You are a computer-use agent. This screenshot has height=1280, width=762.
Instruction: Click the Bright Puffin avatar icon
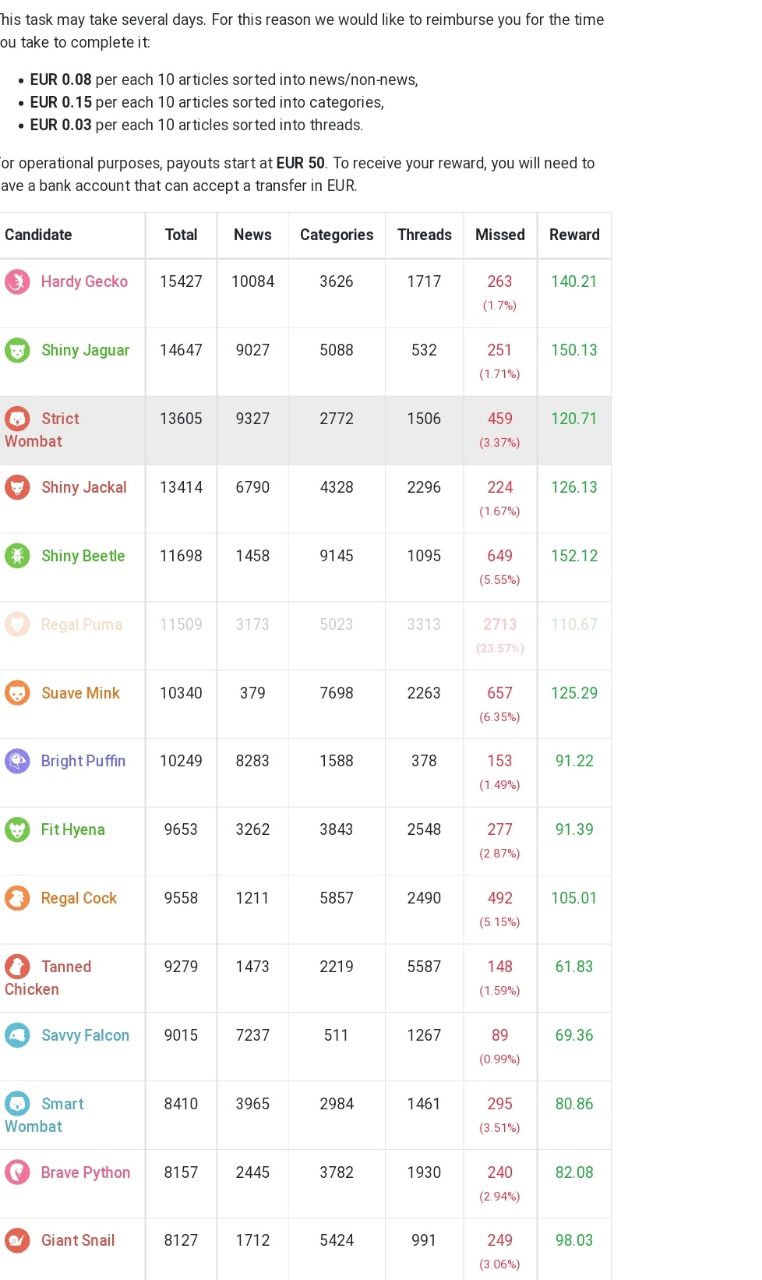coord(17,761)
